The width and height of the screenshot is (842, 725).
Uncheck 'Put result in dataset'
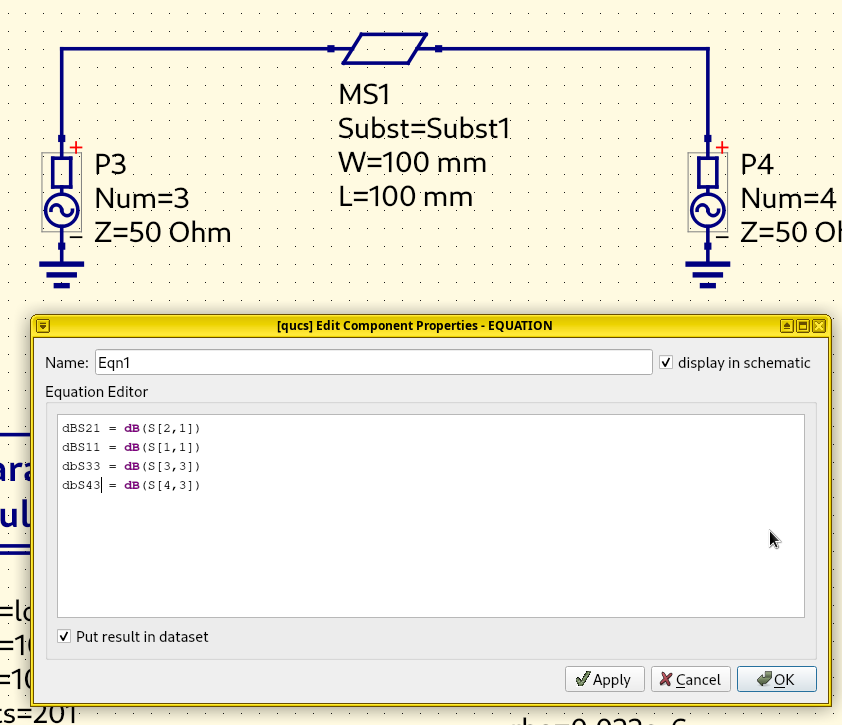[x=65, y=636]
